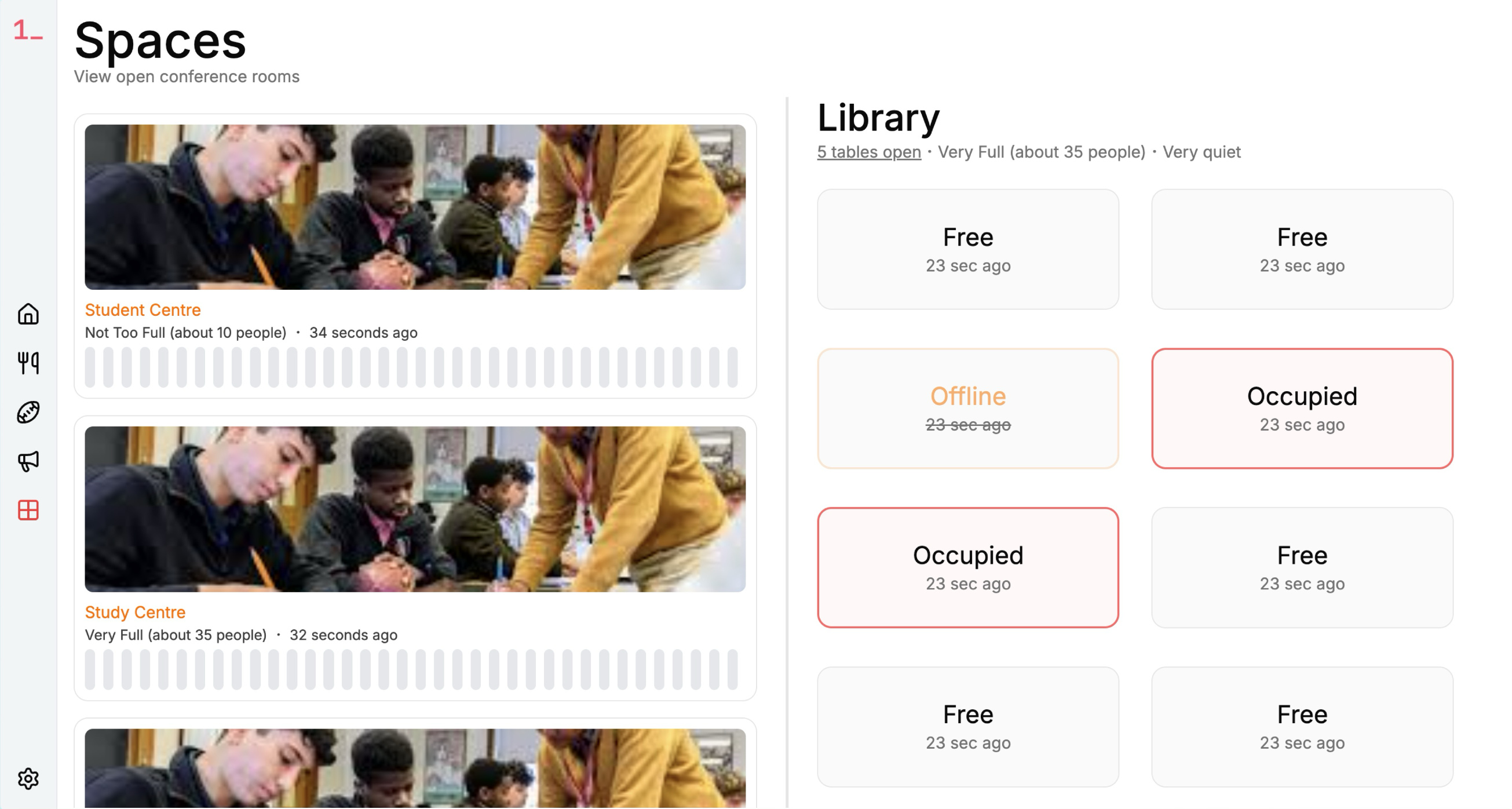
Task: Select the bottom-right Free table card
Action: point(1302,727)
